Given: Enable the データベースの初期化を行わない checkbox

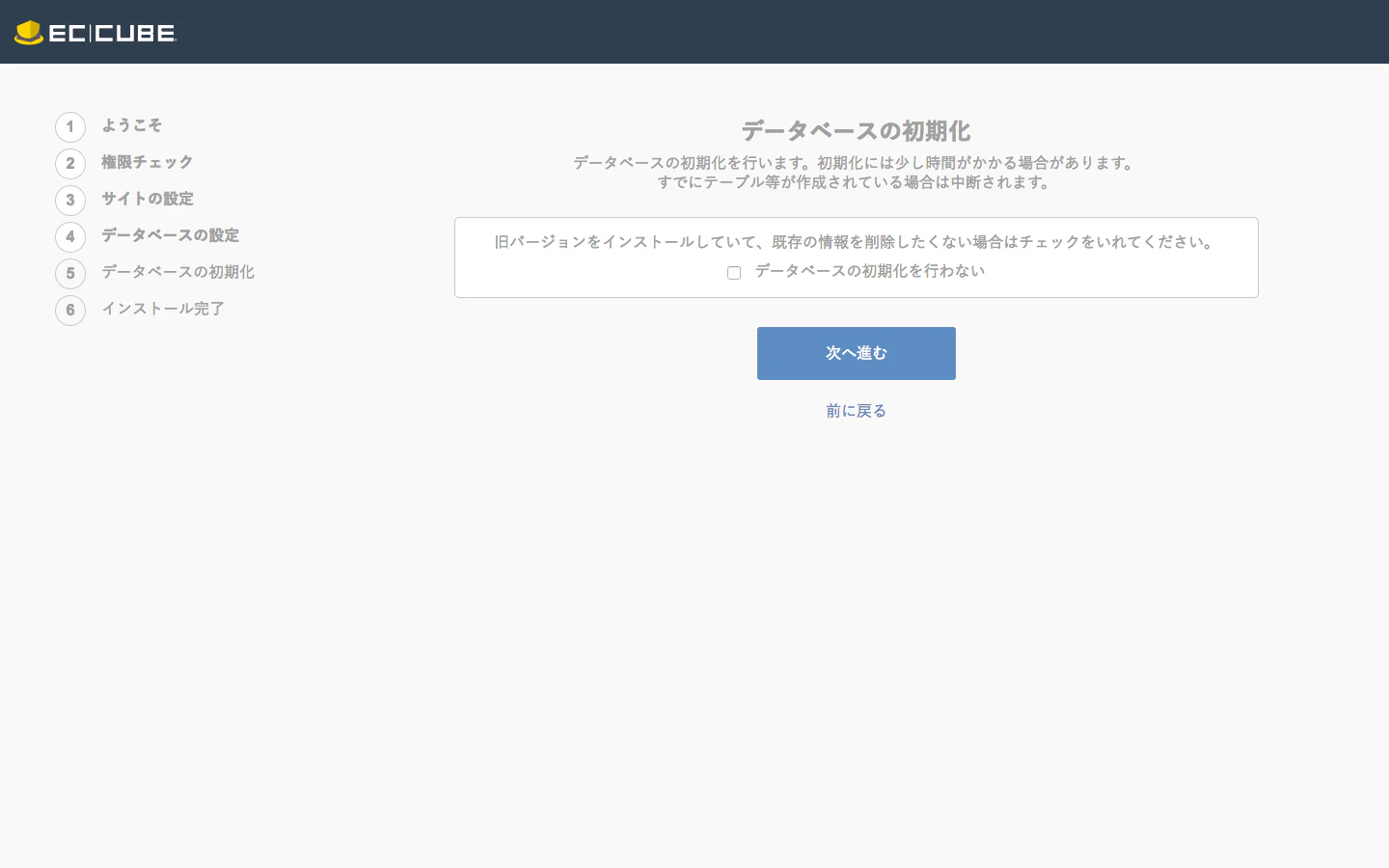Looking at the screenshot, I should click(x=734, y=273).
